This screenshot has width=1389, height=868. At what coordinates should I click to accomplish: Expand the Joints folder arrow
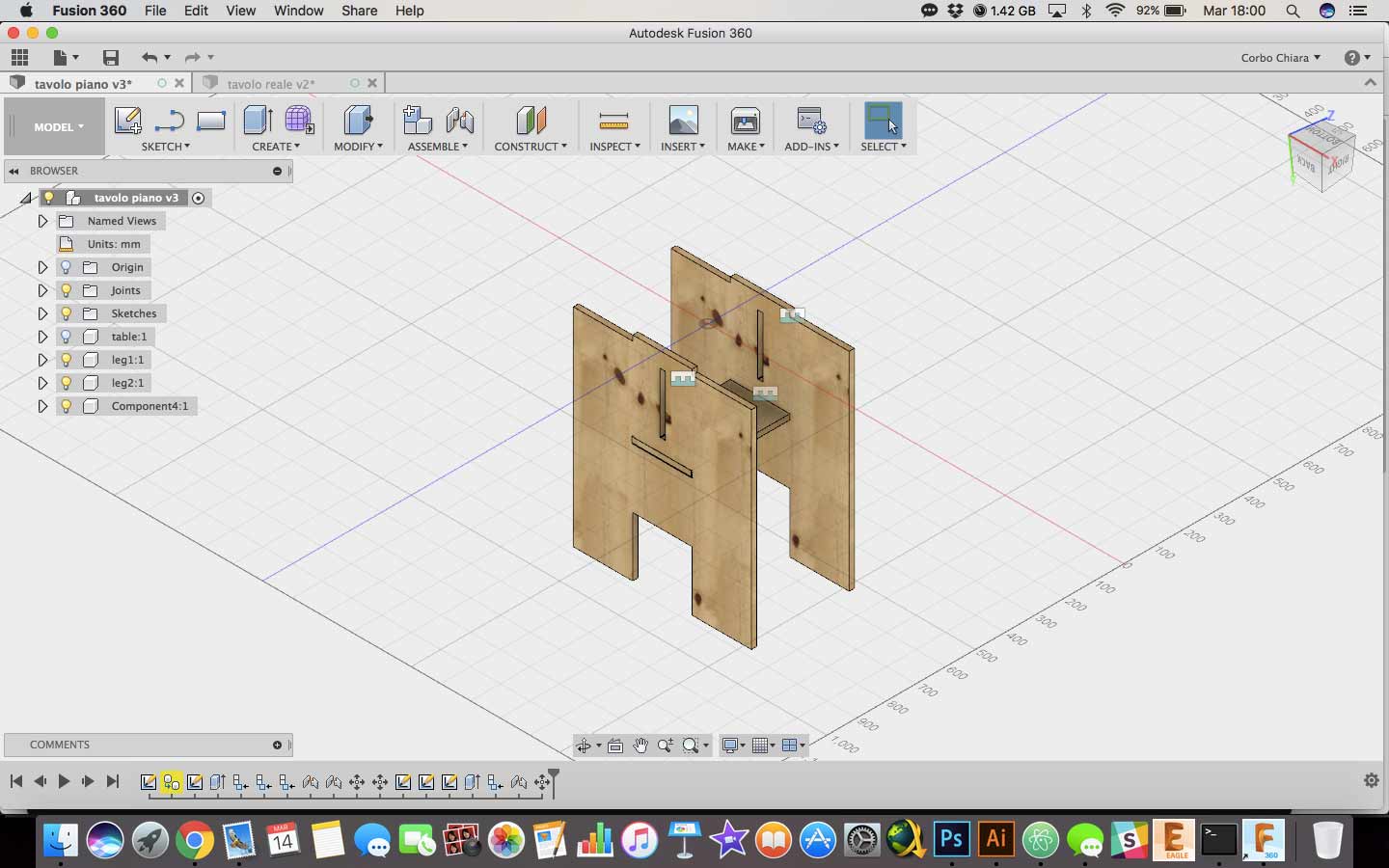tap(42, 290)
